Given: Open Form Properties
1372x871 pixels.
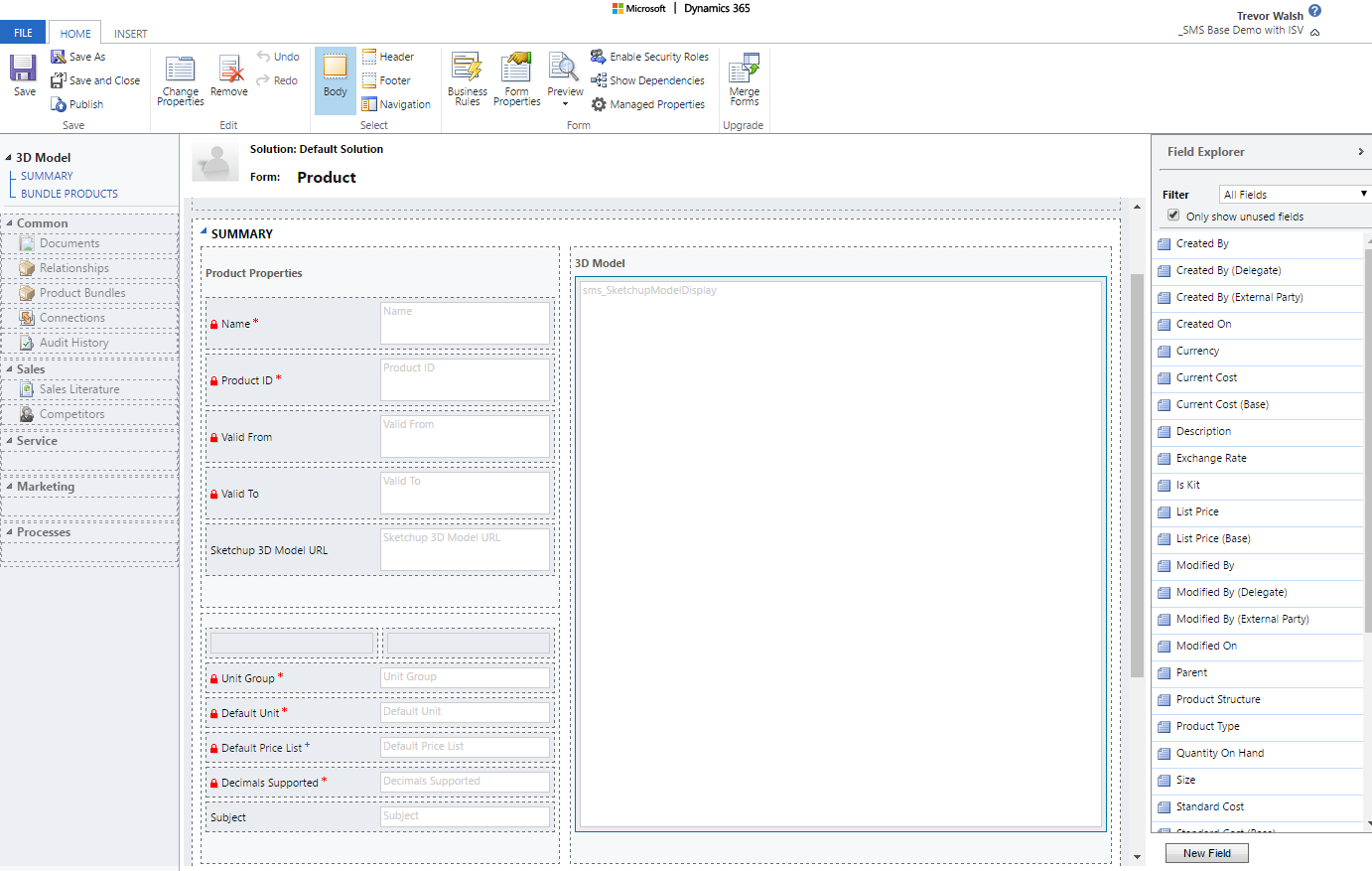Looking at the screenshot, I should pyautogui.click(x=517, y=79).
